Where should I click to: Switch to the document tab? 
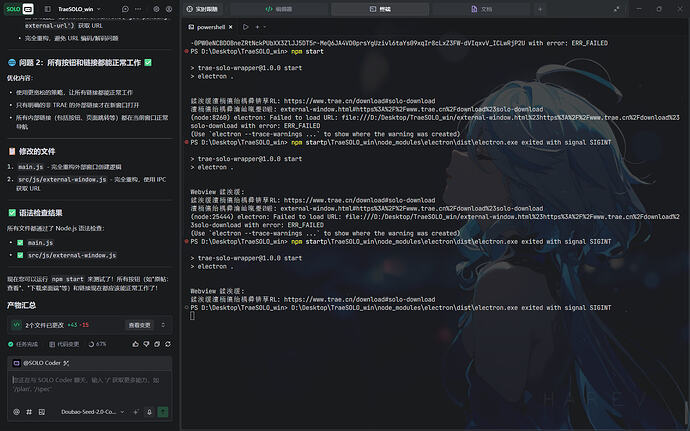481,9
